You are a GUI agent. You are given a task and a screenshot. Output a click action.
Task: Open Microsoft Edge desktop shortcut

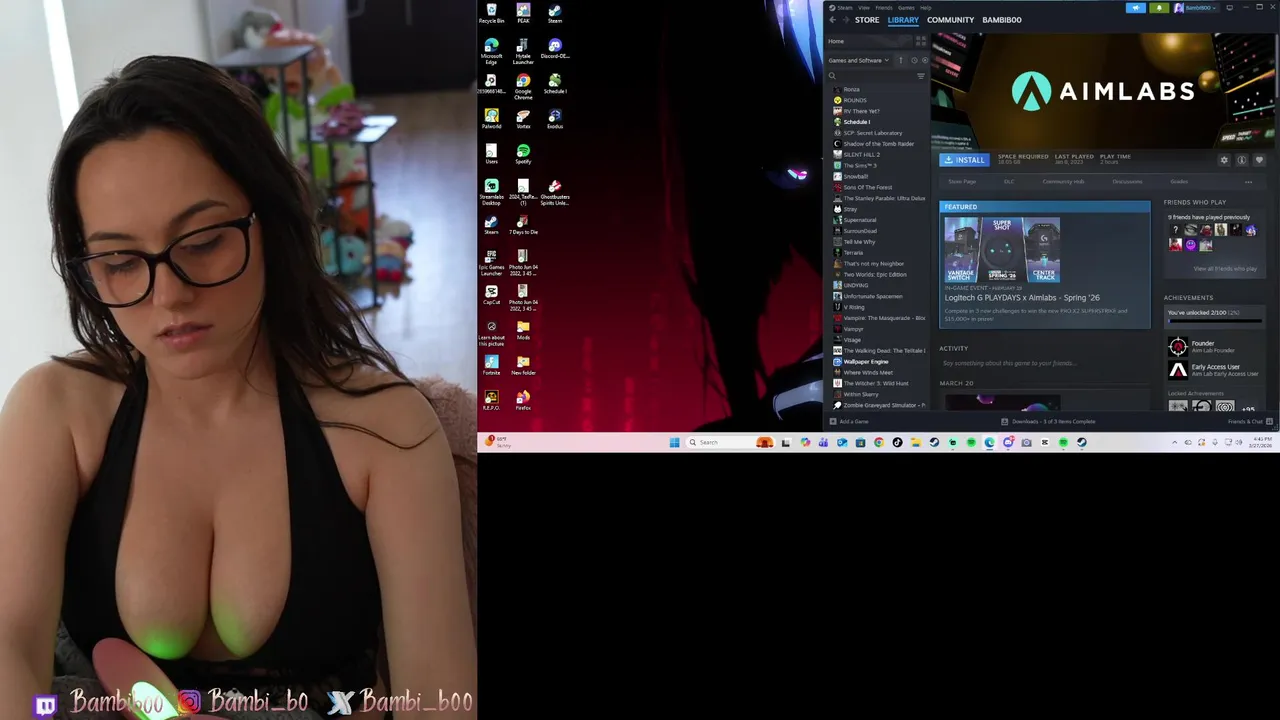491,50
